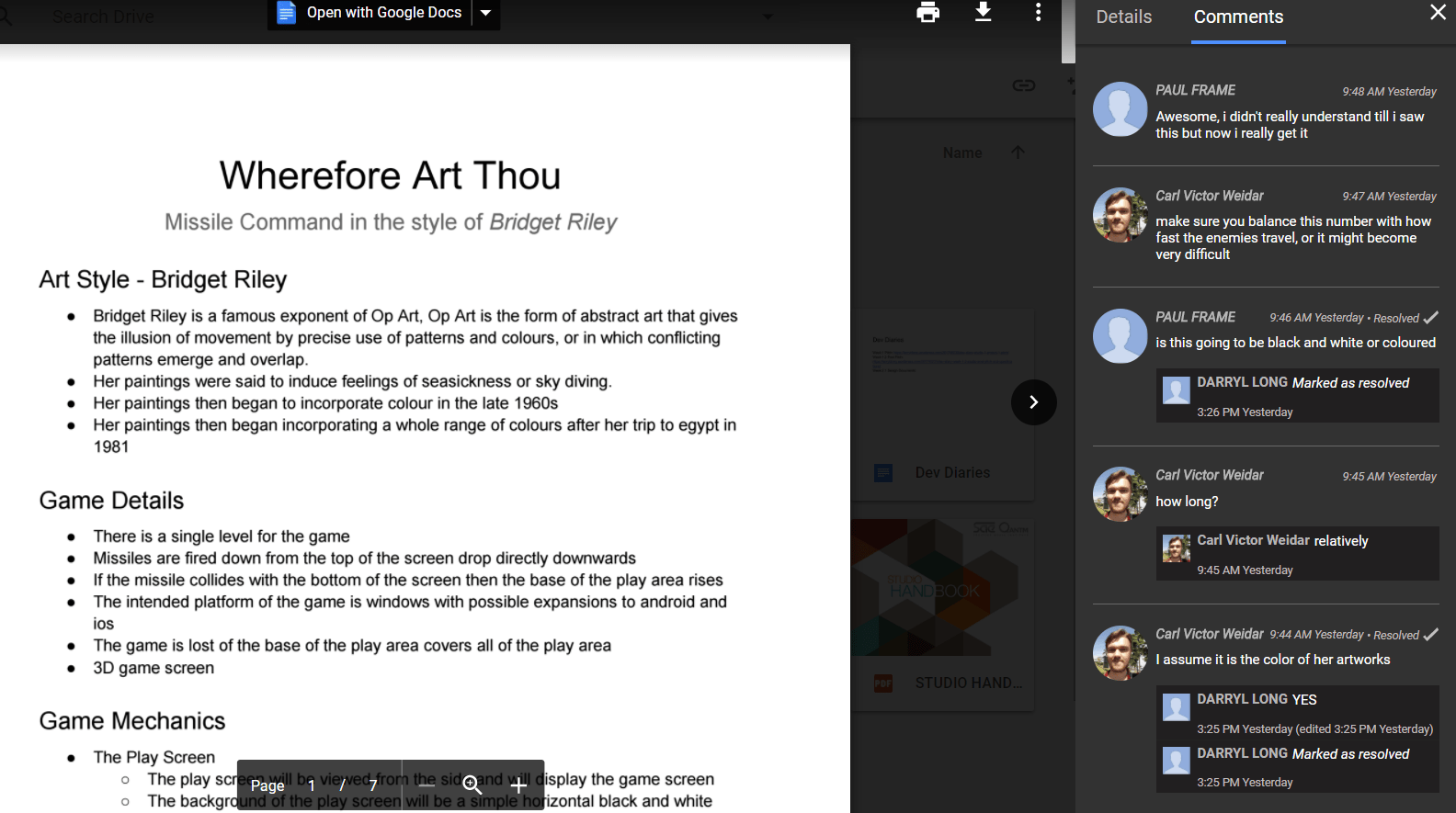The height and width of the screenshot is (813, 1456).
Task: Click Darryl Long's avatar at 3:25 PM resolved reply
Action: tap(1177, 761)
